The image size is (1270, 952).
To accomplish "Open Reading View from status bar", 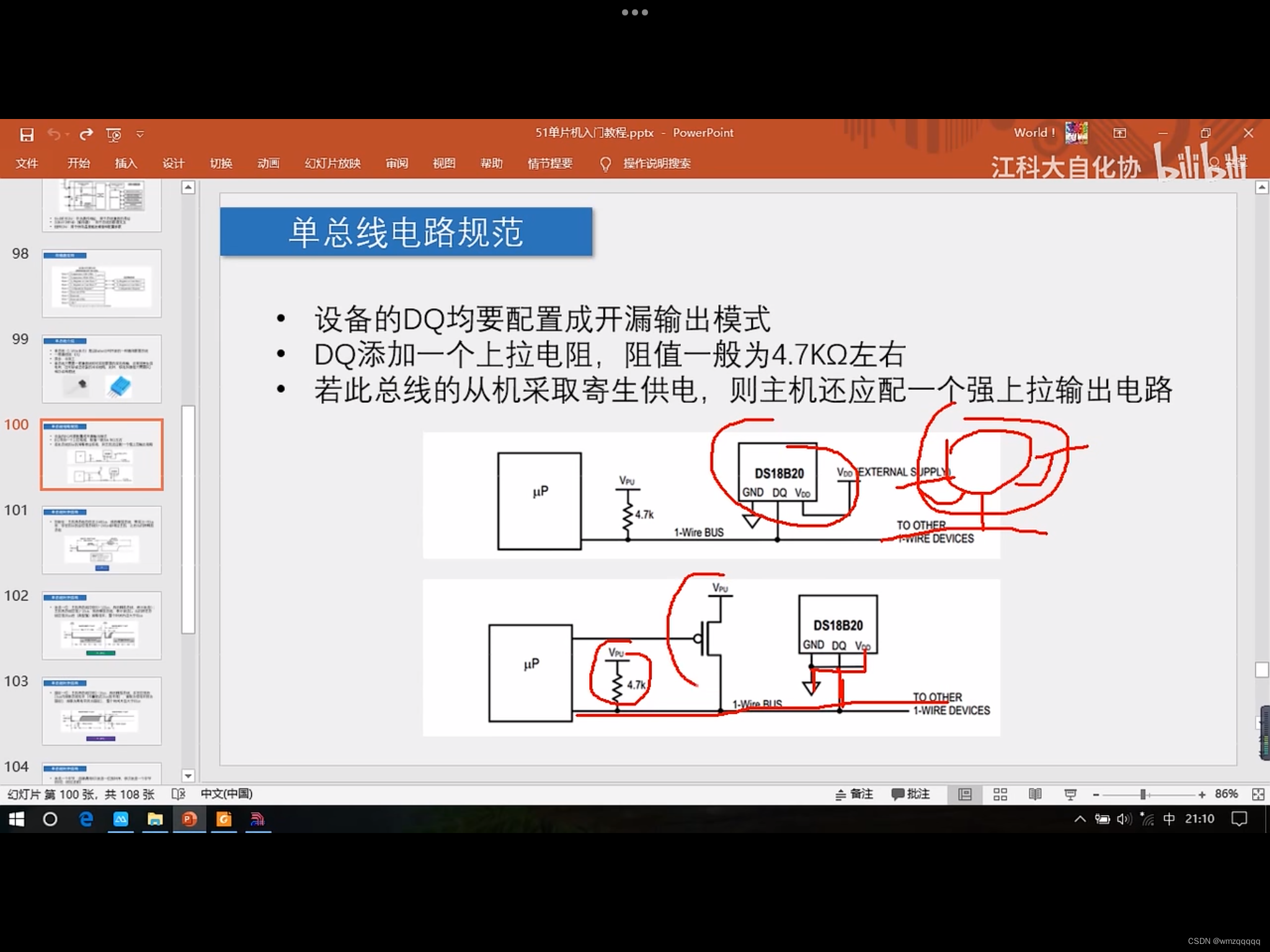I will (1035, 795).
